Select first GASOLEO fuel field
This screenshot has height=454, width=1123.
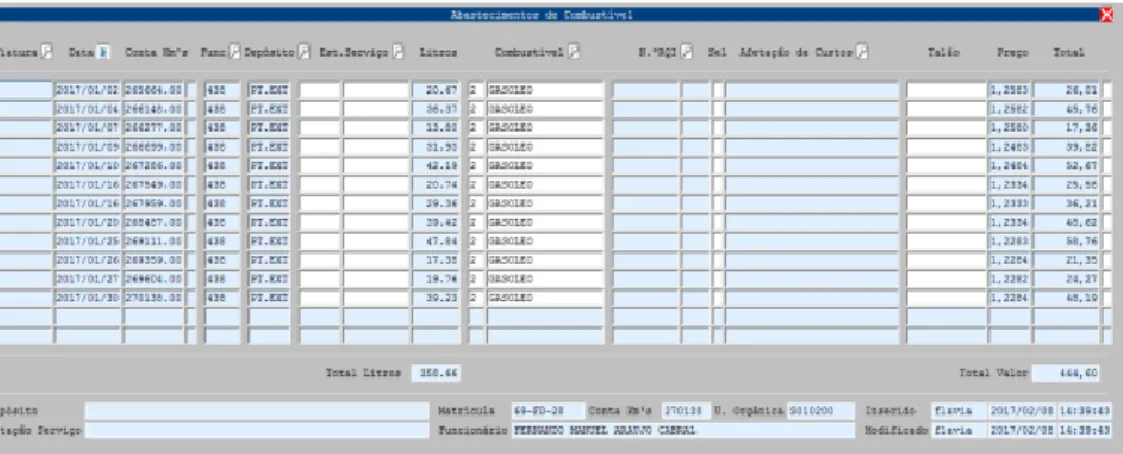pyautogui.click(x=546, y=90)
